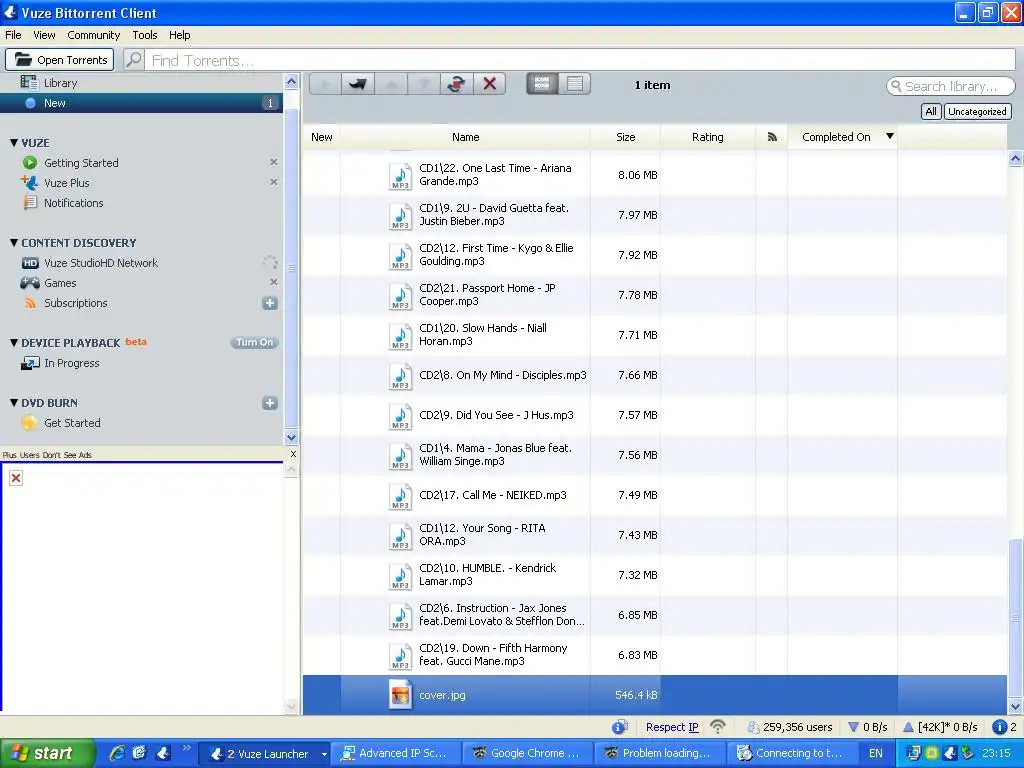Collapse the VUZE sidebar section
1024x768 pixels.
pos(14,142)
